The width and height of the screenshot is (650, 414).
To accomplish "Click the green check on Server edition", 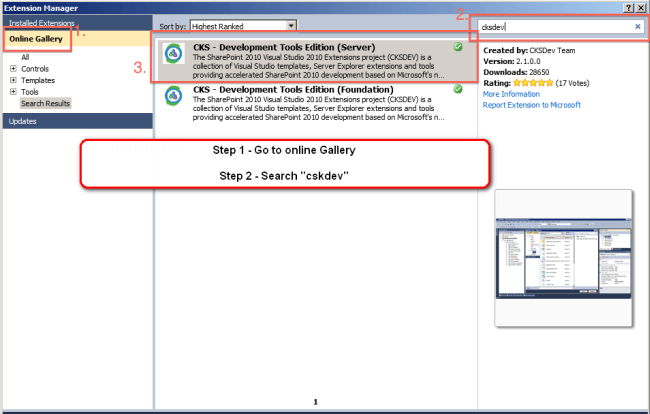I will click(x=458, y=47).
